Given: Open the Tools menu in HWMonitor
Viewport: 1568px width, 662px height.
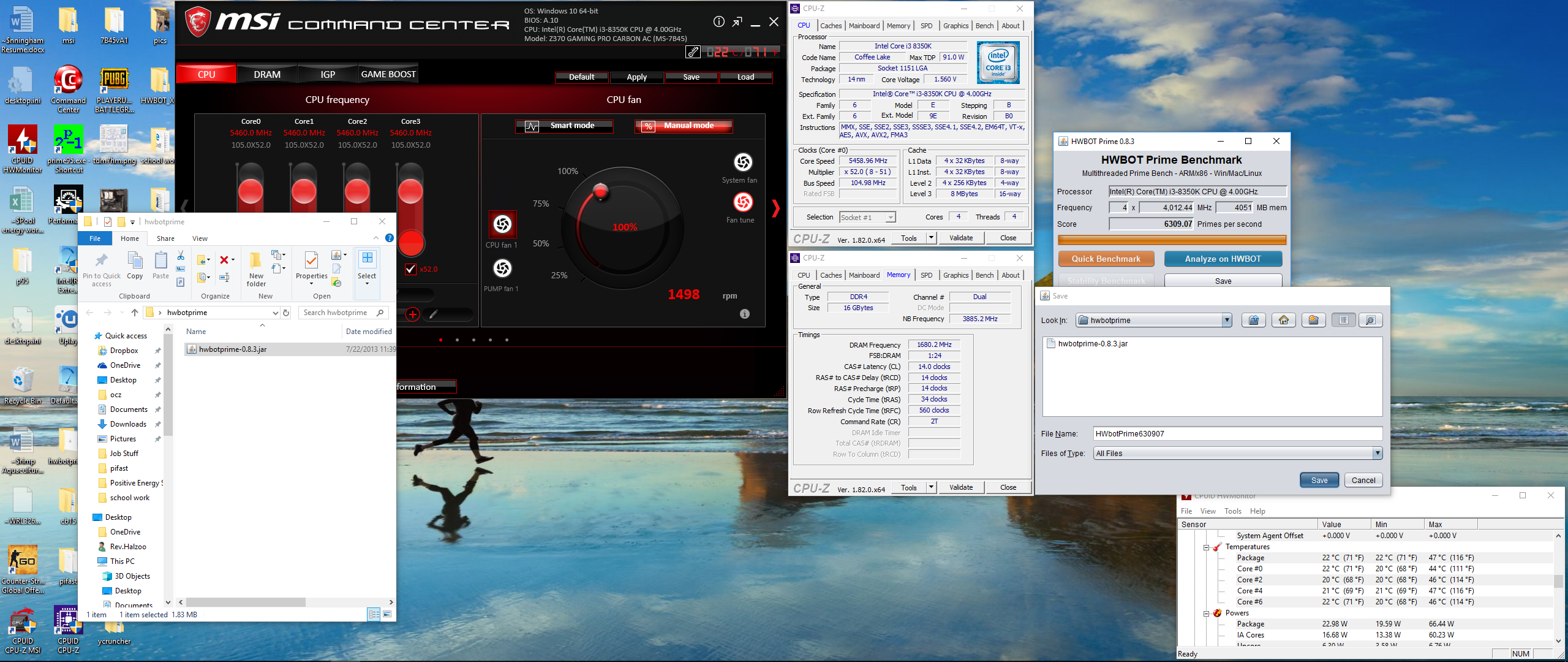Looking at the screenshot, I should (x=1232, y=511).
